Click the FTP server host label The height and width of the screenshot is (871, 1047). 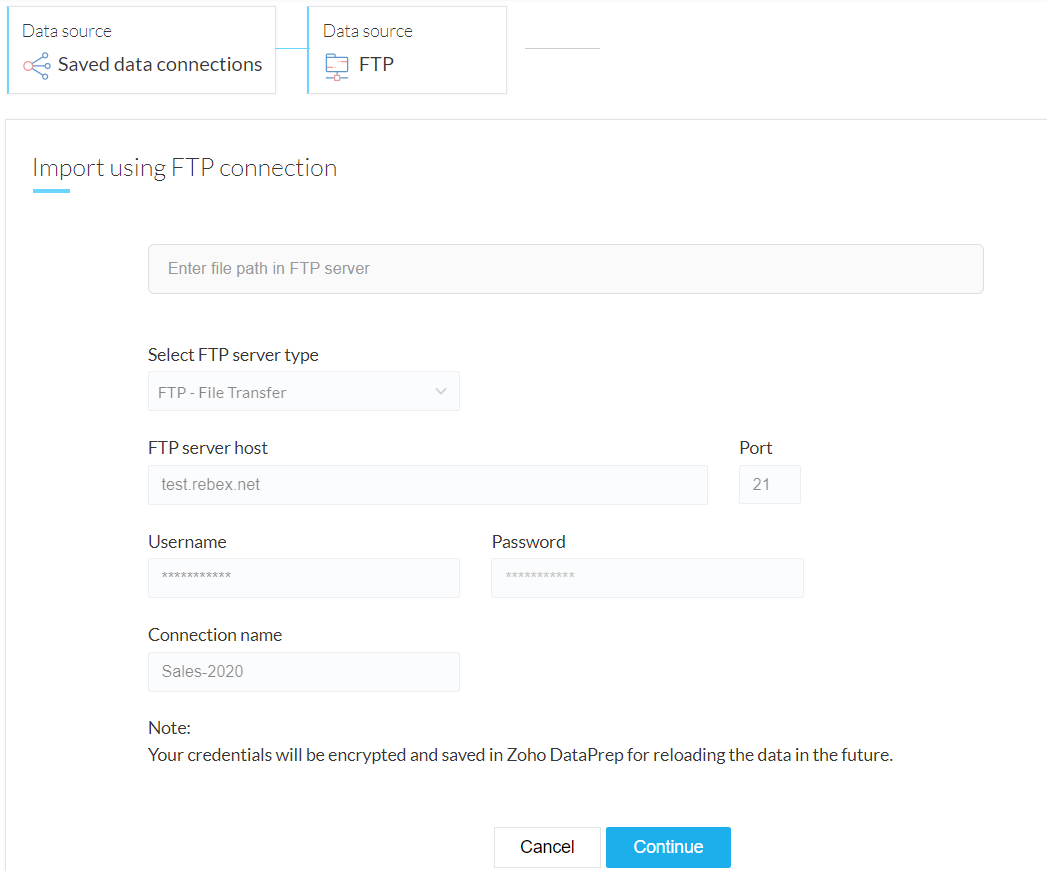[x=208, y=448]
